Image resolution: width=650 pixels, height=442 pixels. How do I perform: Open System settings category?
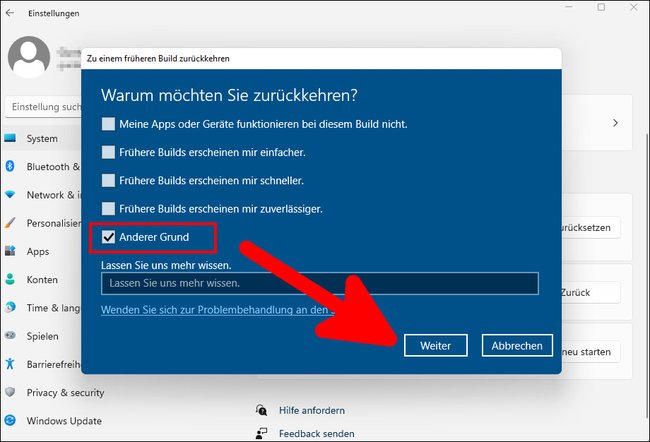[x=42, y=138]
